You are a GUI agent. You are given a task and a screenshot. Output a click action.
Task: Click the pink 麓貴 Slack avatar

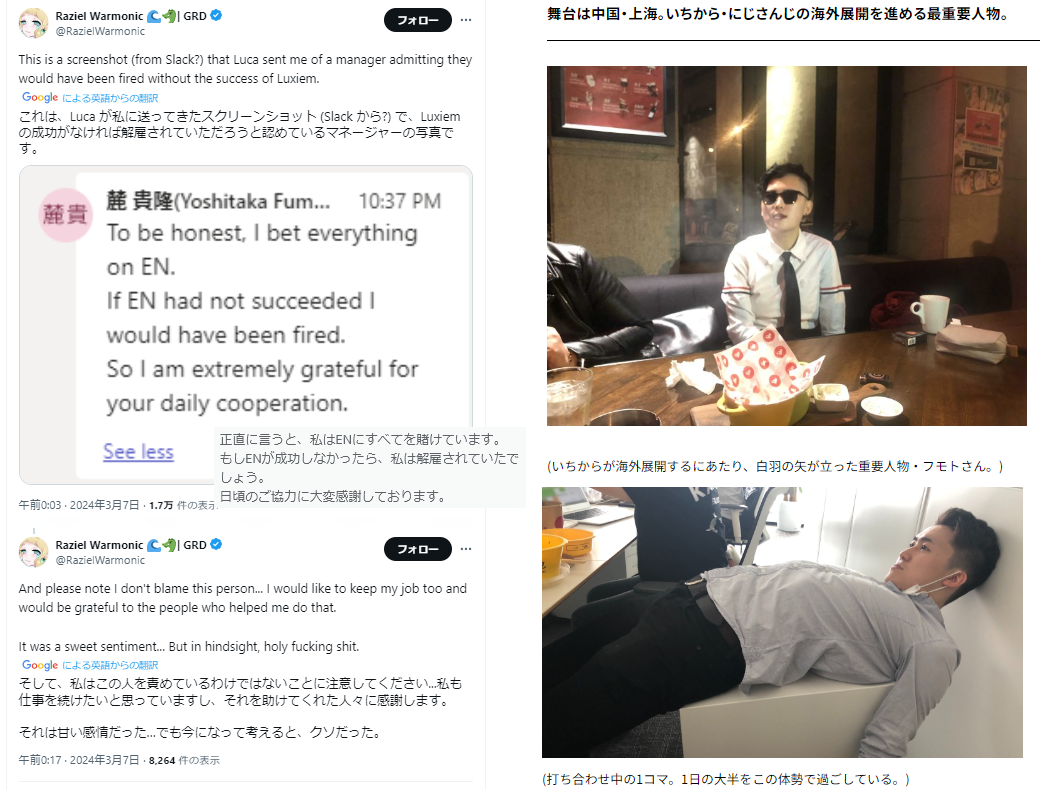click(x=65, y=214)
